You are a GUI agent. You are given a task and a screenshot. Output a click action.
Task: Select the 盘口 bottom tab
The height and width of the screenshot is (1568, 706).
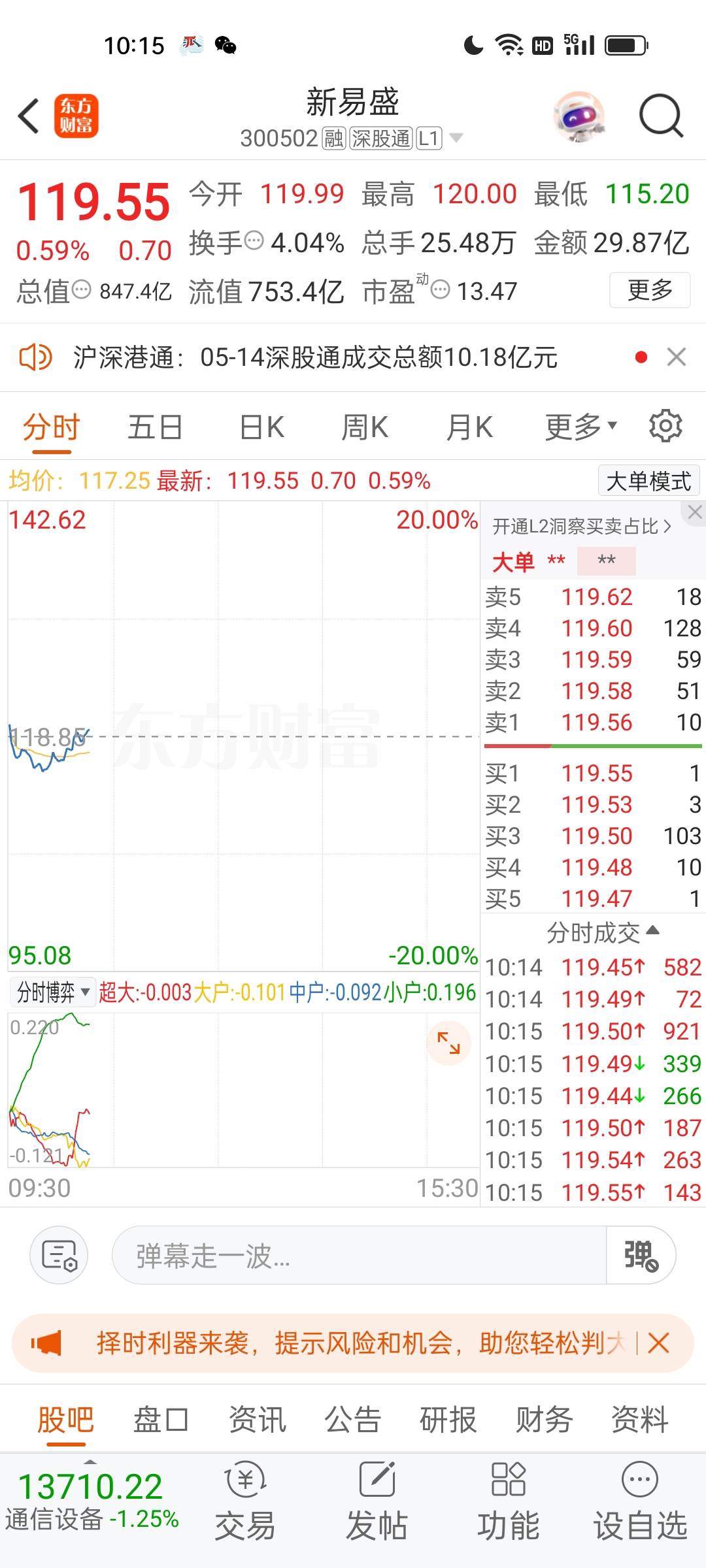click(161, 1420)
